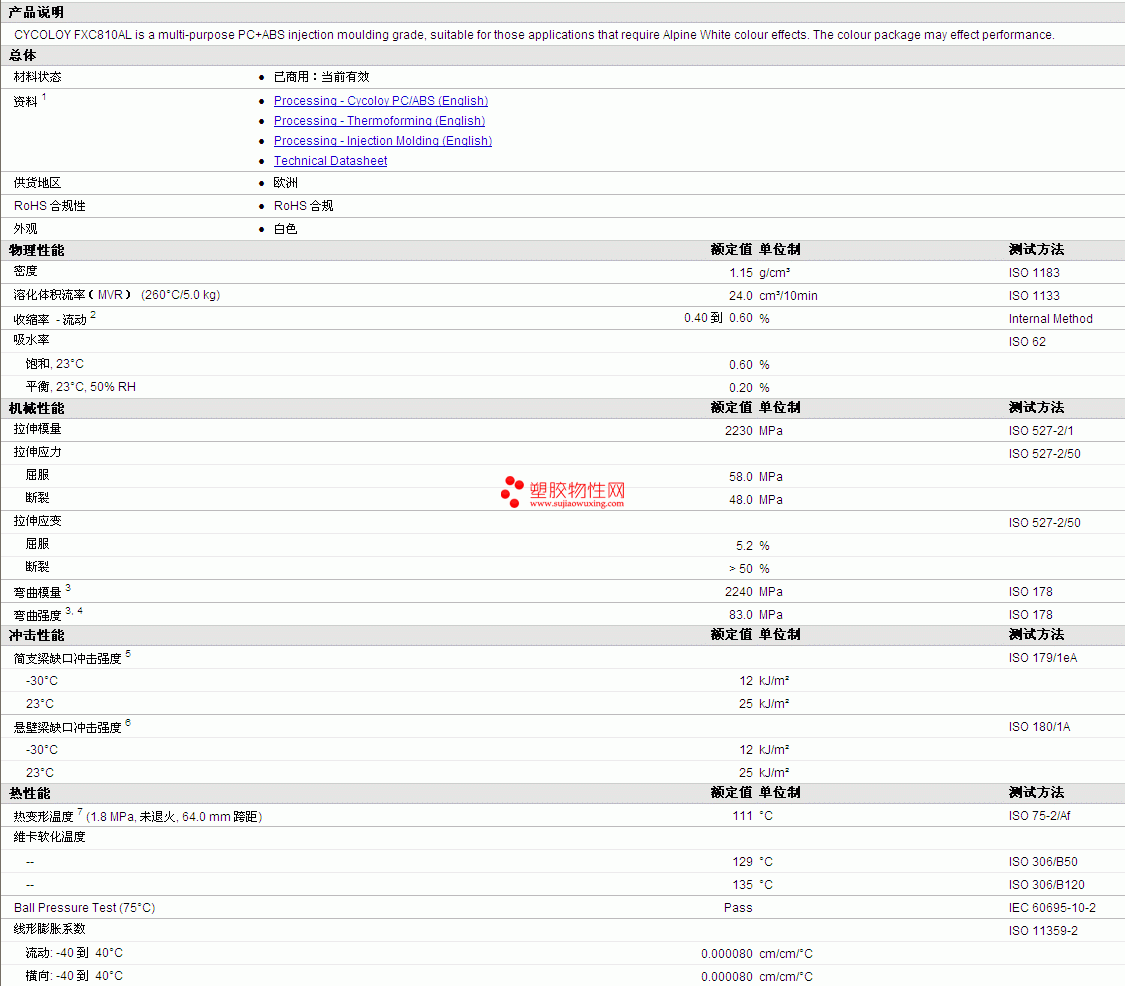Click the ISO 1183 test method
Screen dimensions: 1125x986
click(1034, 273)
